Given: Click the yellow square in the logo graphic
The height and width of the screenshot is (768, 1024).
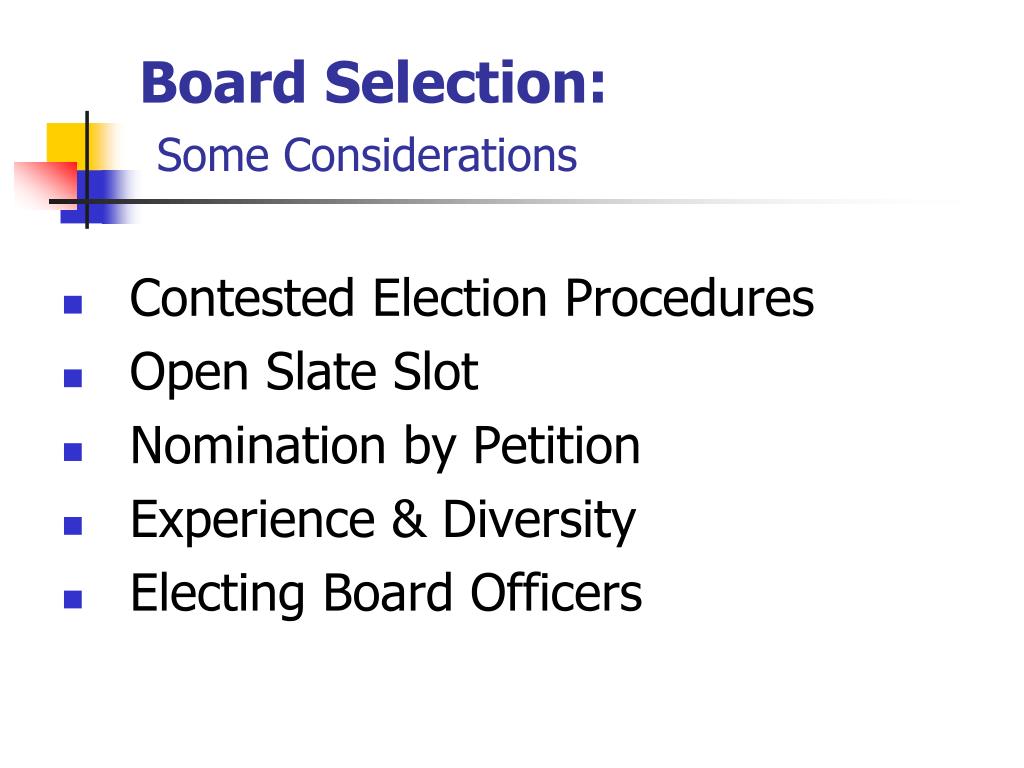Looking at the screenshot, I should [x=67, y=145].
